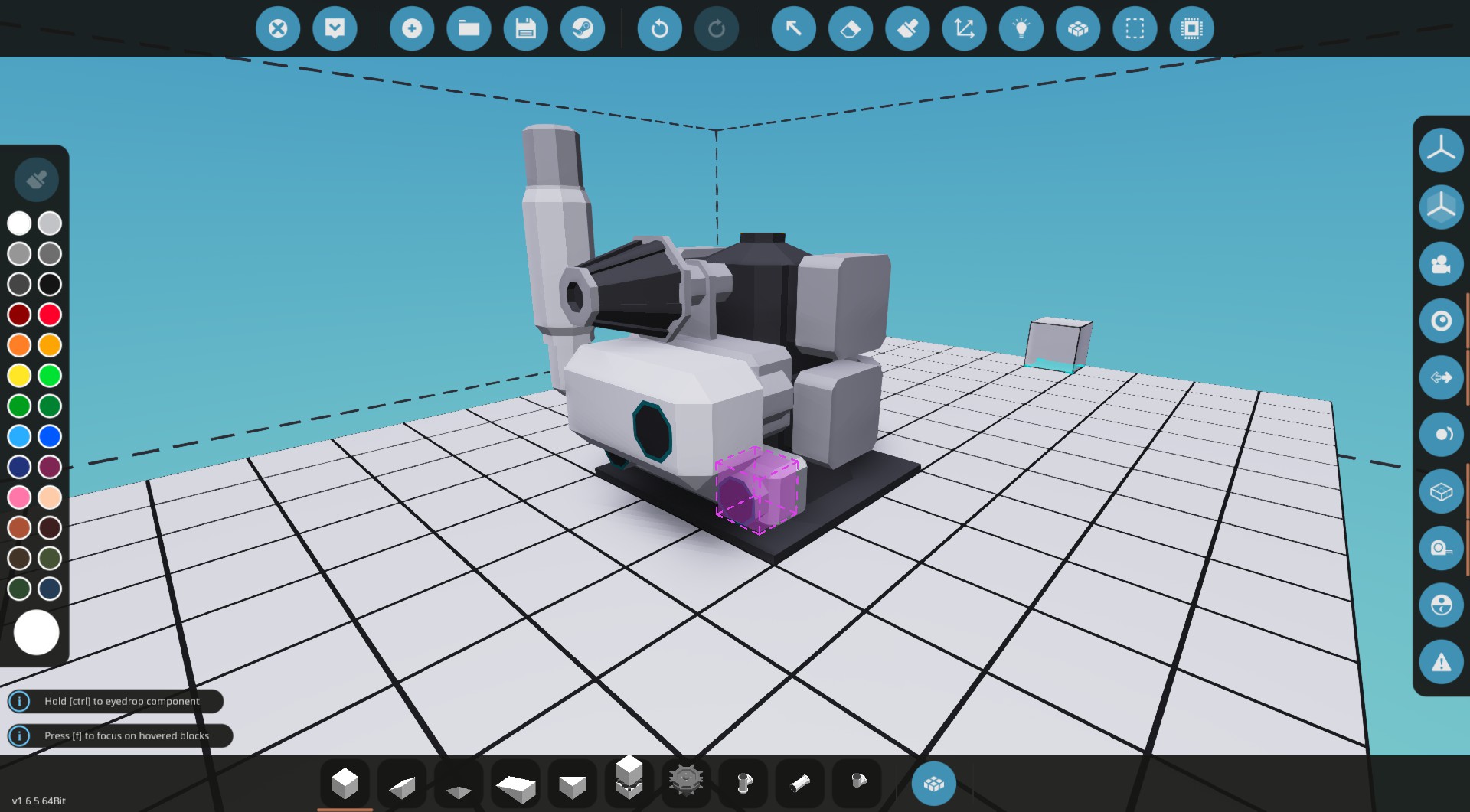1470x812 pixels.
Task: Select the cube block in hotbar
Action: tap(345, 784)
